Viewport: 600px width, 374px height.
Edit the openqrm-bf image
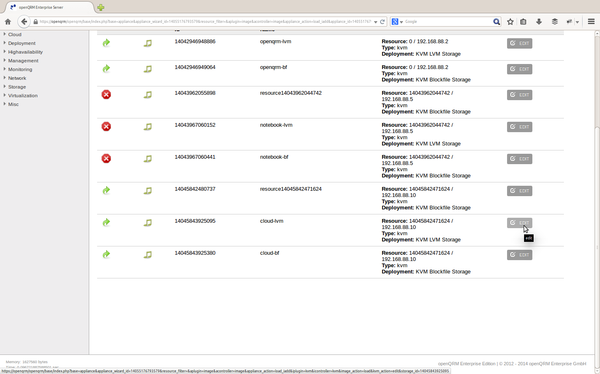(519, 69)
